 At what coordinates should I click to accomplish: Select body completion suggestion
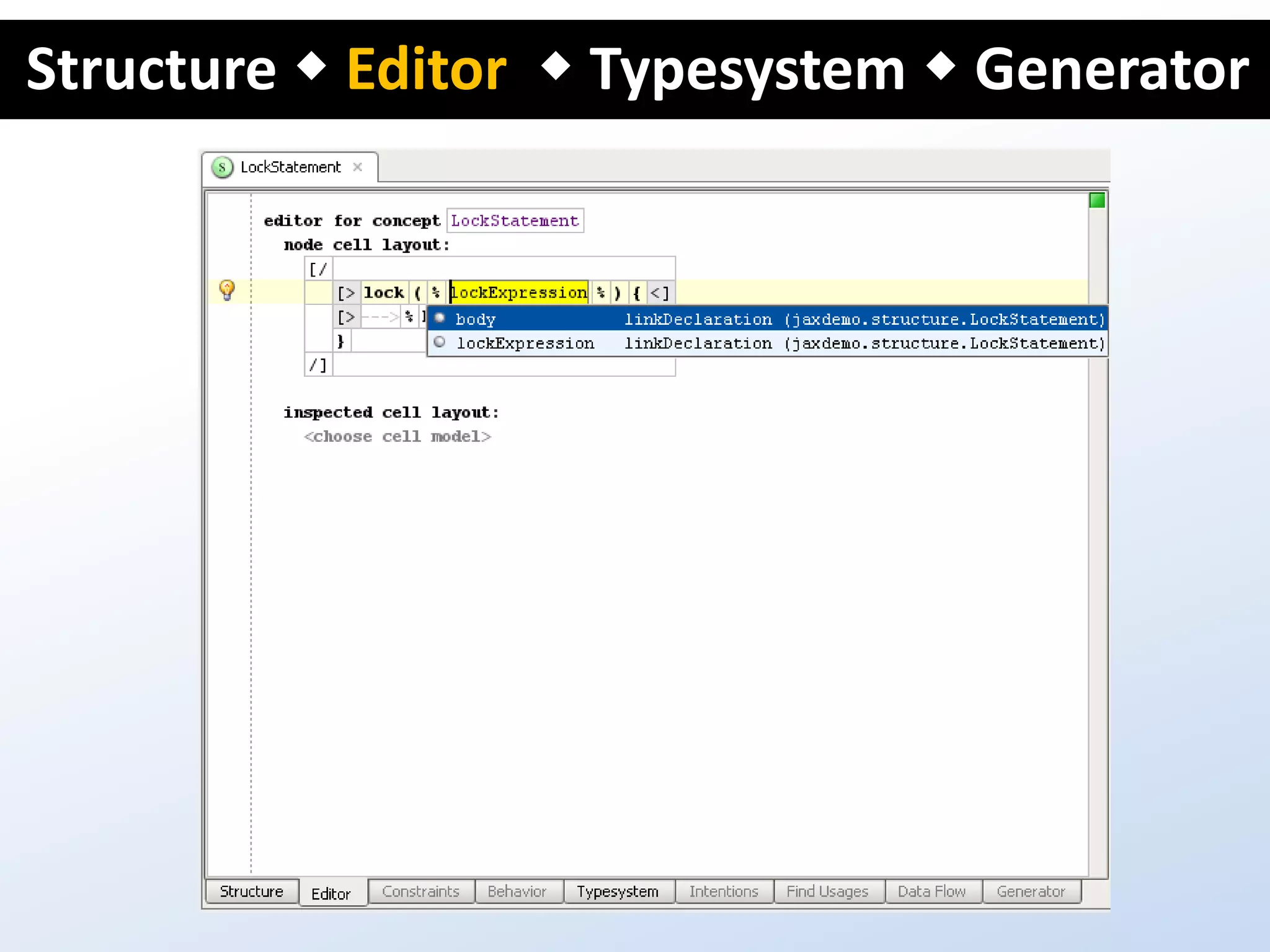pyautogui.click(x=767, y=319)
